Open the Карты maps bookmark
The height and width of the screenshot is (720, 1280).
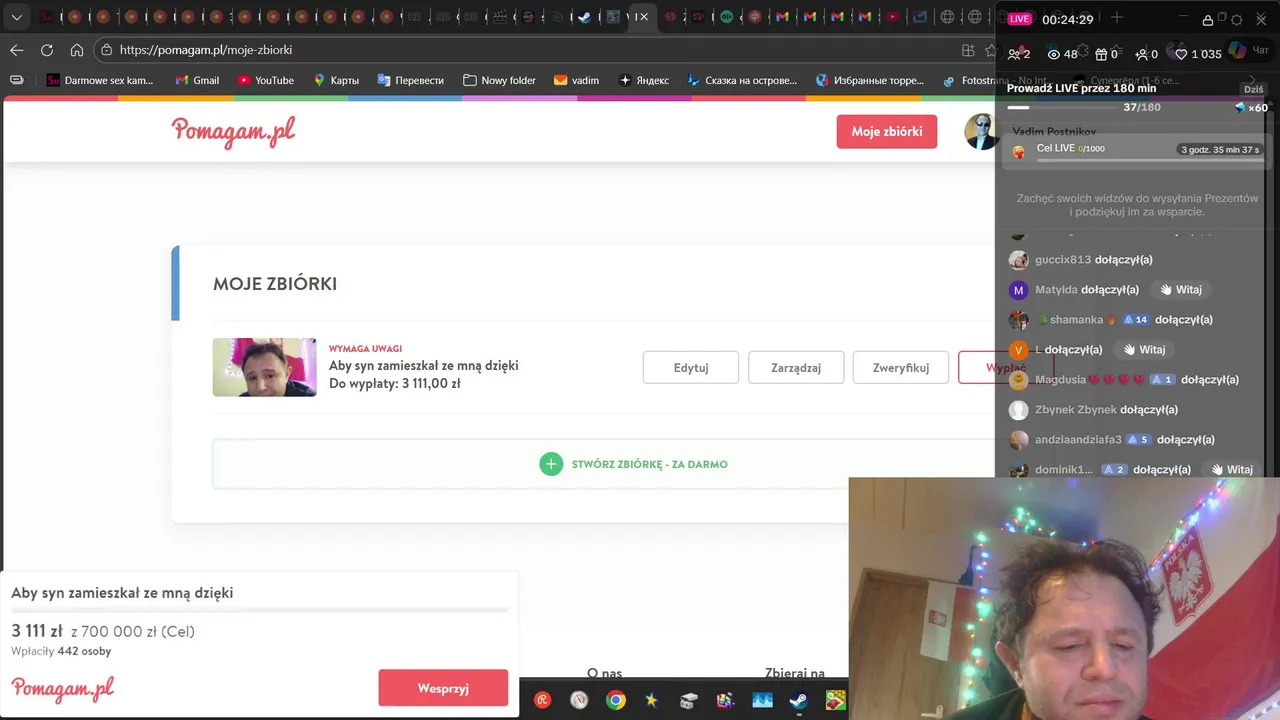tap(336, 80)
